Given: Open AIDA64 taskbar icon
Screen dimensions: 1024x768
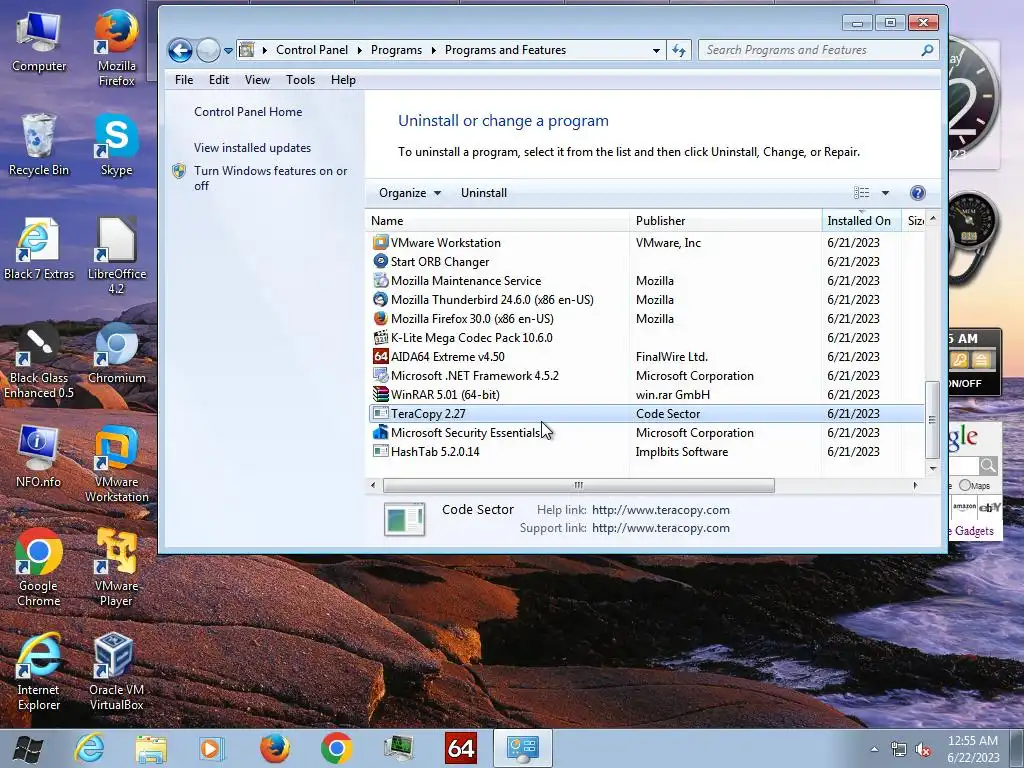Looking at the screenshot, I should pyautogui.click(x=460, y=748).
